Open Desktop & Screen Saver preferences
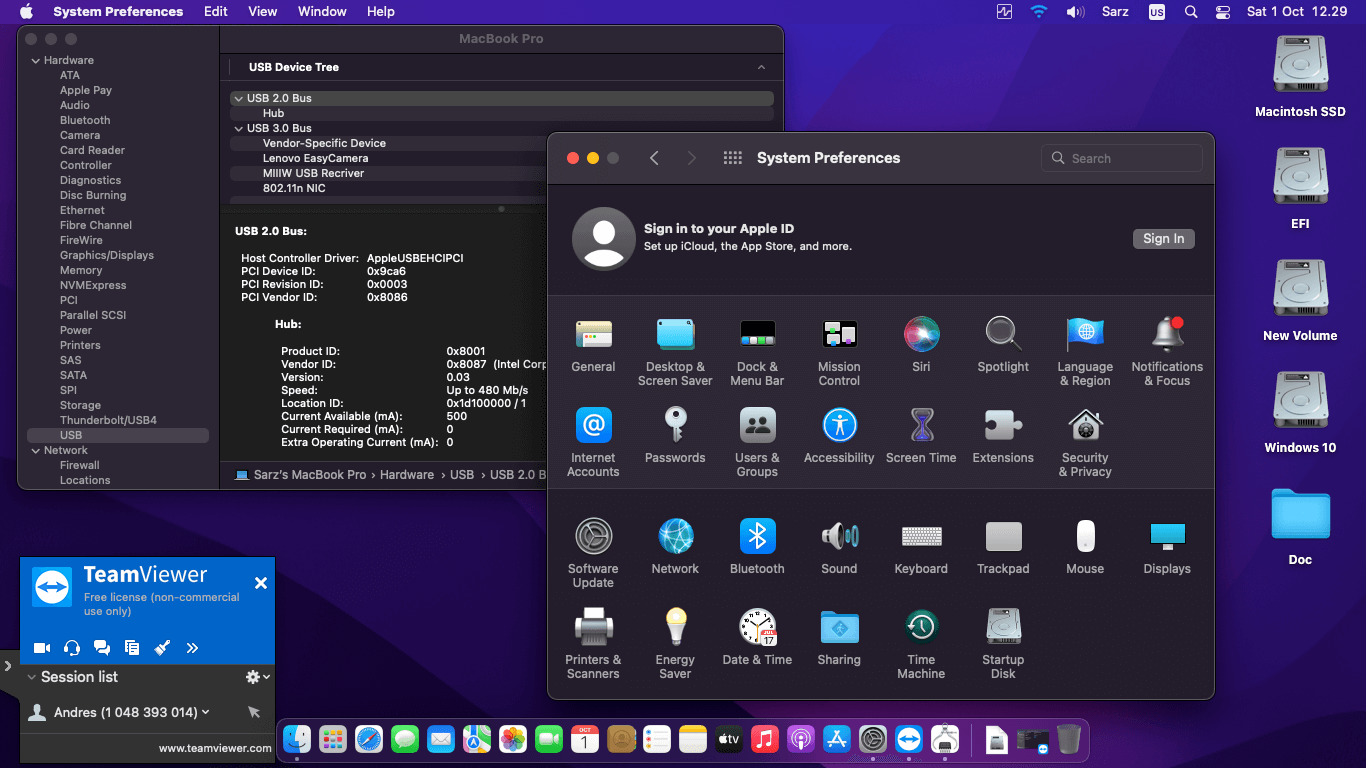 click(675, 351)
